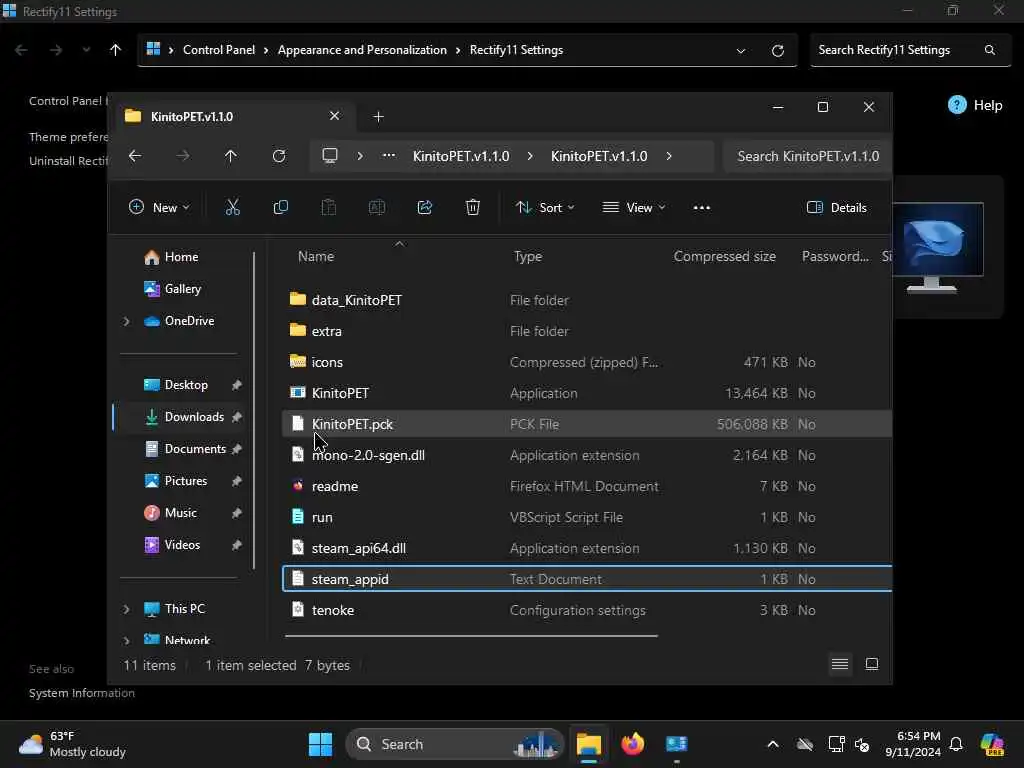This screenshot has height=768, width=1024.
Task: Open the New dropdown menu
Action: (159, 208)
